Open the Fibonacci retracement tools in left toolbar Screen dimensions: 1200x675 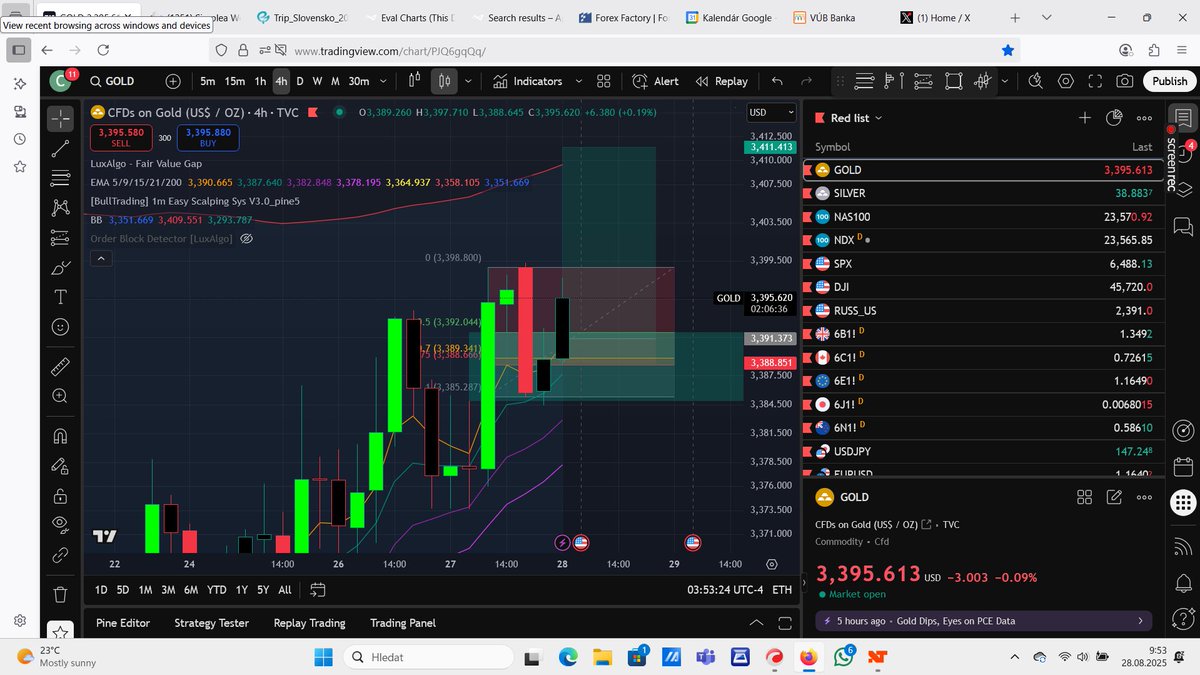tap(61, 178)
